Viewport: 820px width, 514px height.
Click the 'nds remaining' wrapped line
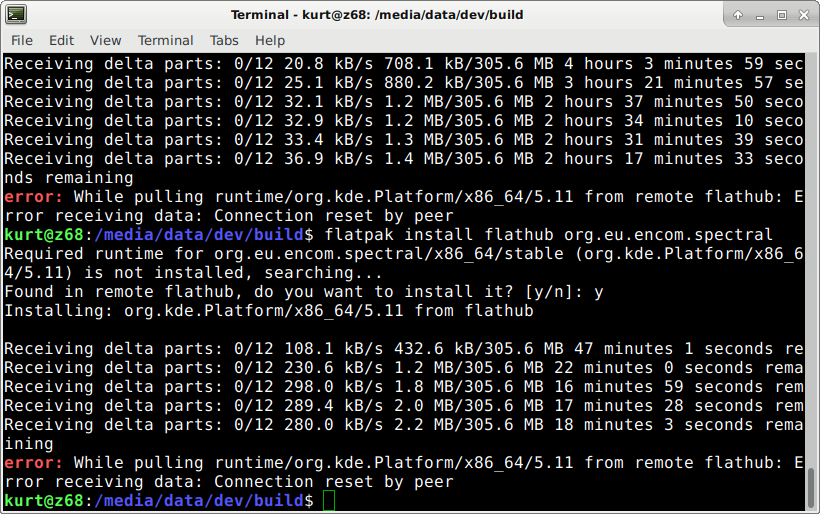point(69,178)
